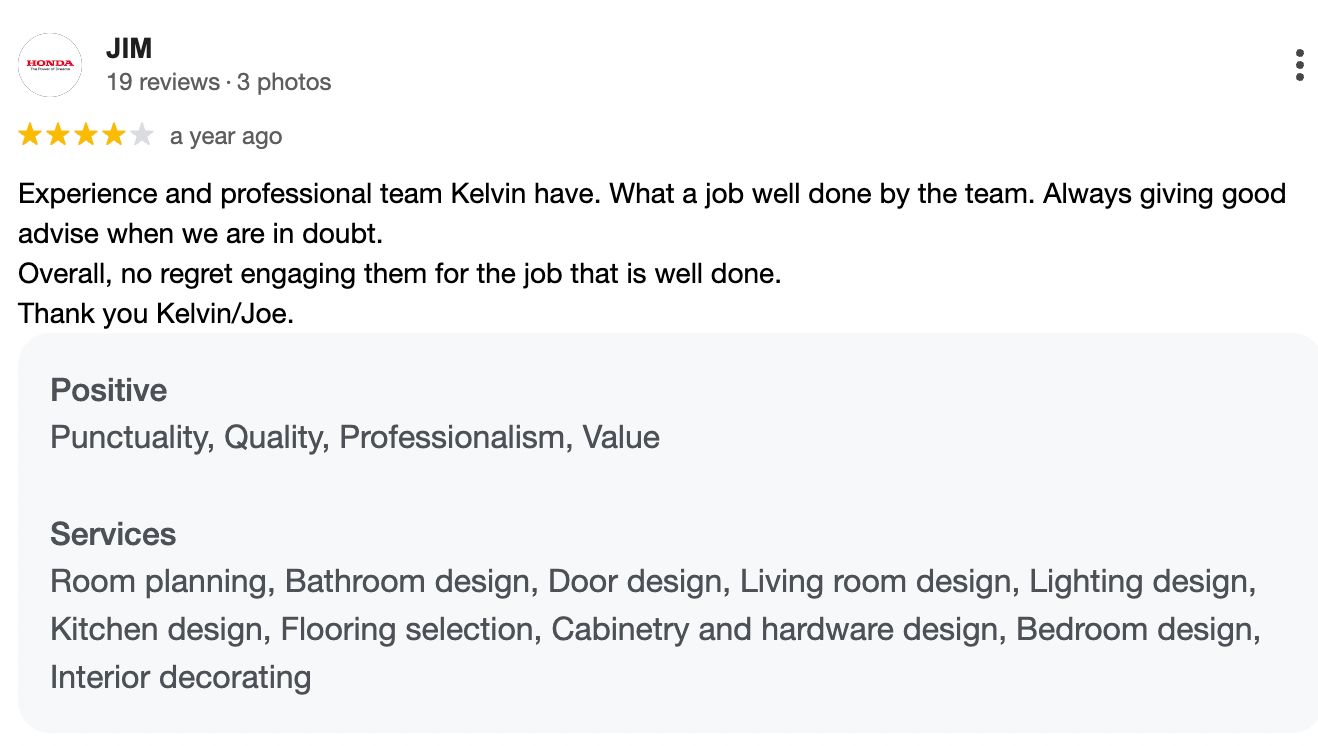The image size is (1318, 746).
Task: Click the "Positive" section heading
Action: pyautogui.click(x=109, y=390)
